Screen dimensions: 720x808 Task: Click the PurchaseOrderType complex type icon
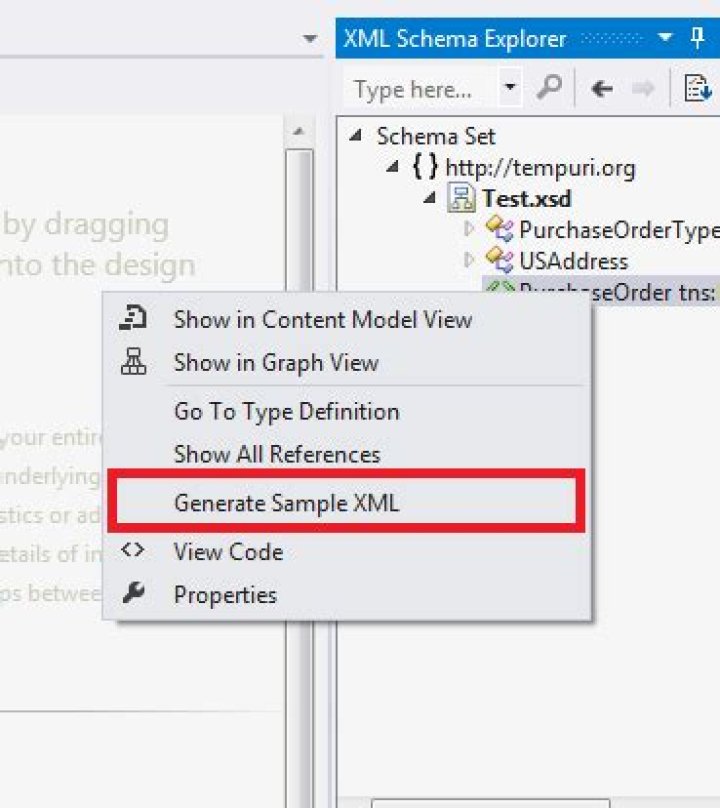[x=499, y=230]
